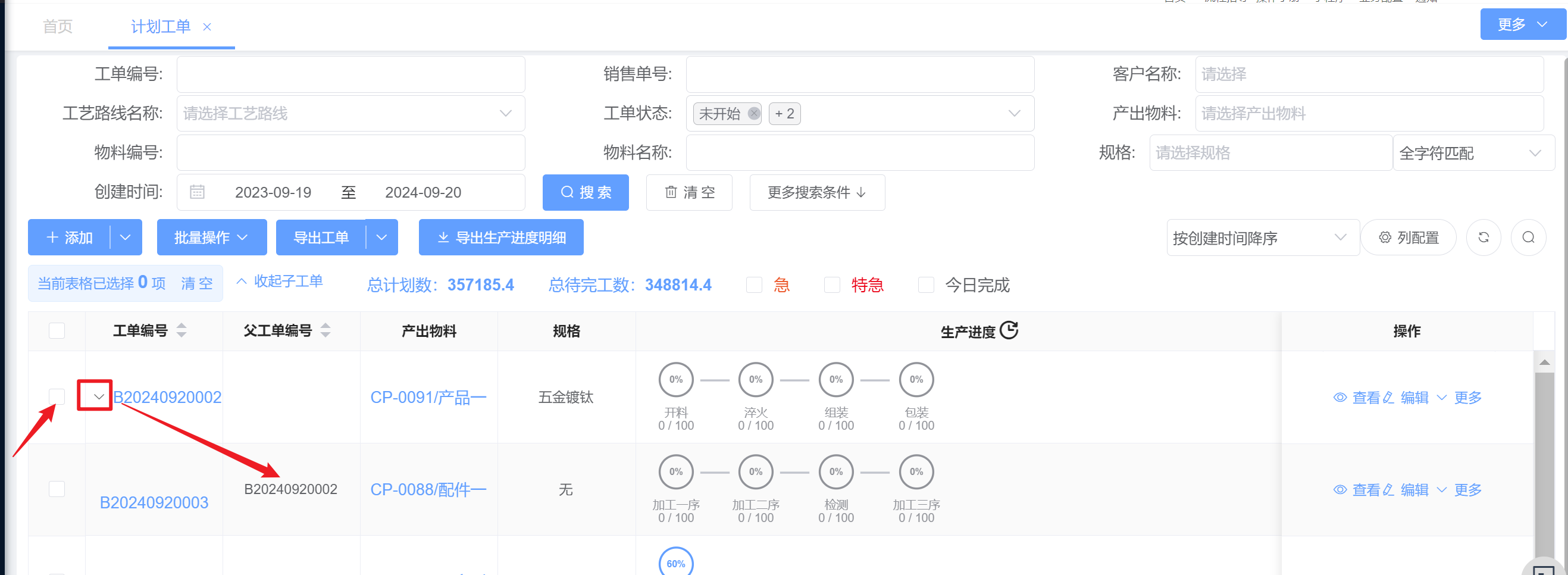Viewport: 1568px width, 575px height.
Task: Click the start date 2023-09-19
Action: pos(273,192)
